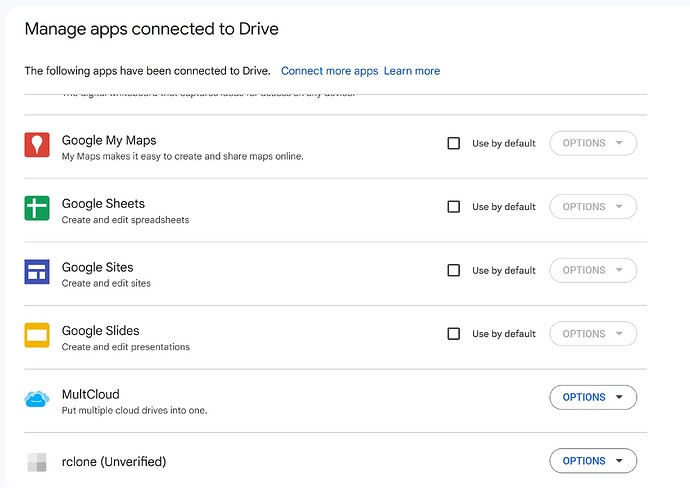This screenshot has height=488, width=690.
Task: Click the Google Slides app name
Action: point(100,330)
